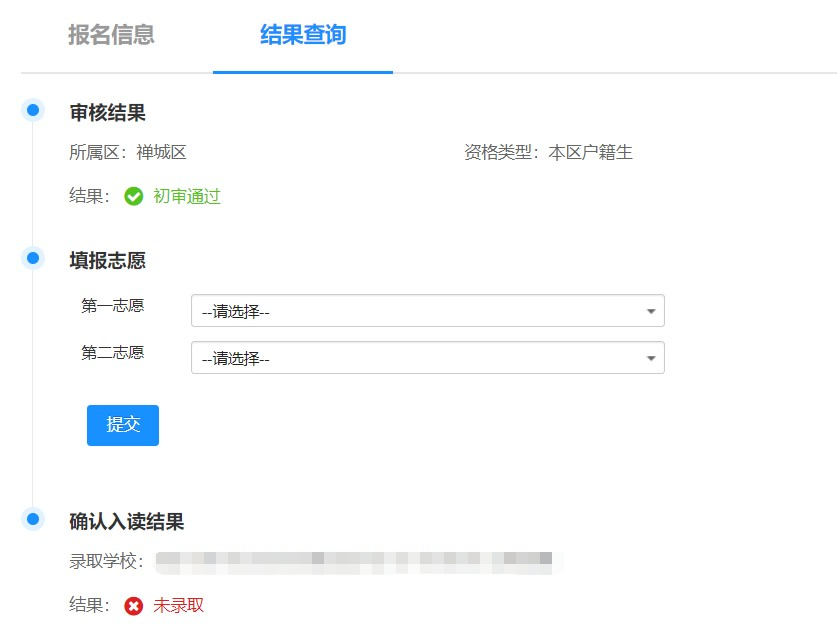Click the blue timeline dot beside 填报志愿
This screenshot has width=837, height=627.
pyautogui.click(x=33, y=258)
